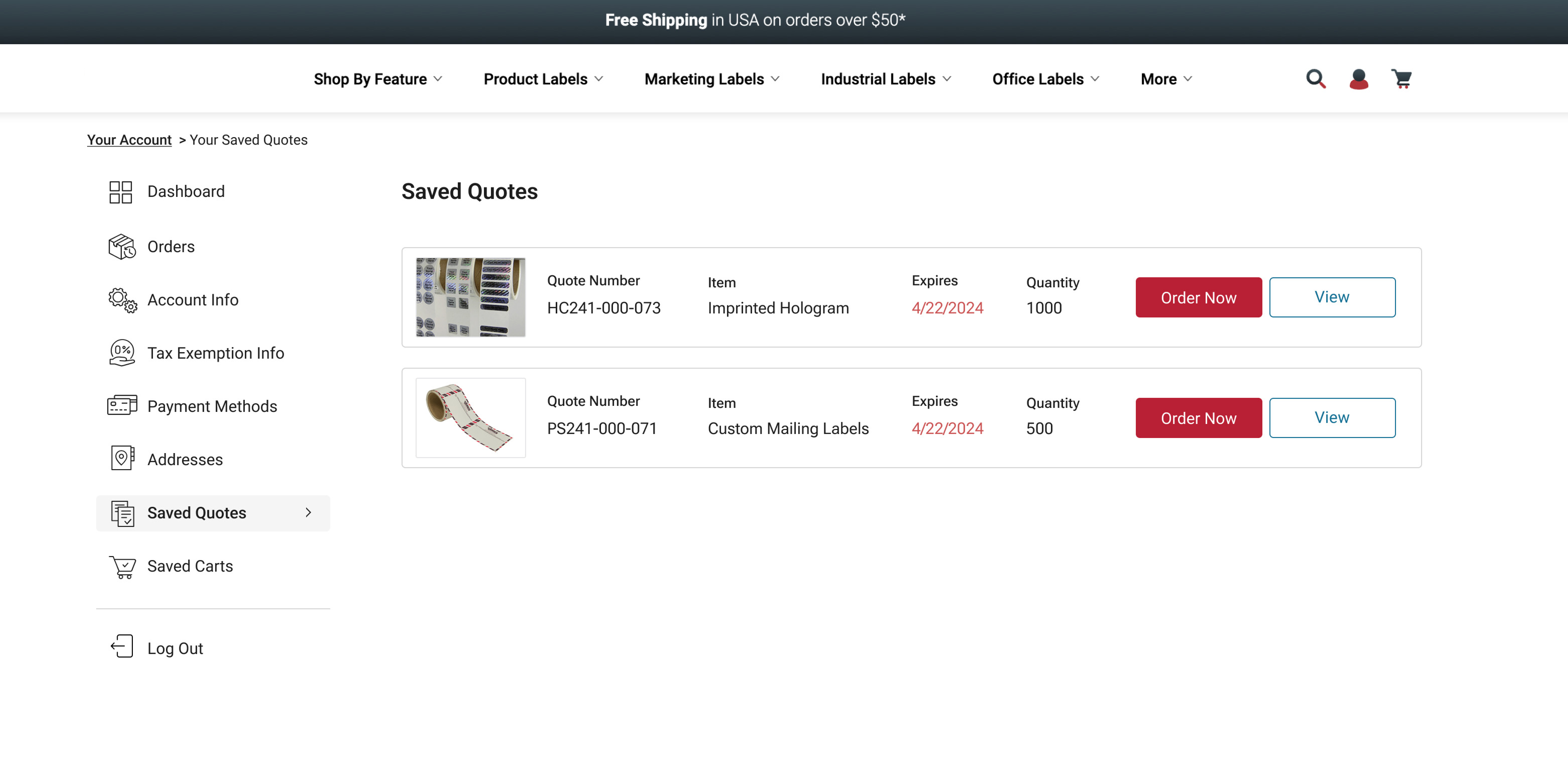Open the More dropdown menu

pos(1166,79)
